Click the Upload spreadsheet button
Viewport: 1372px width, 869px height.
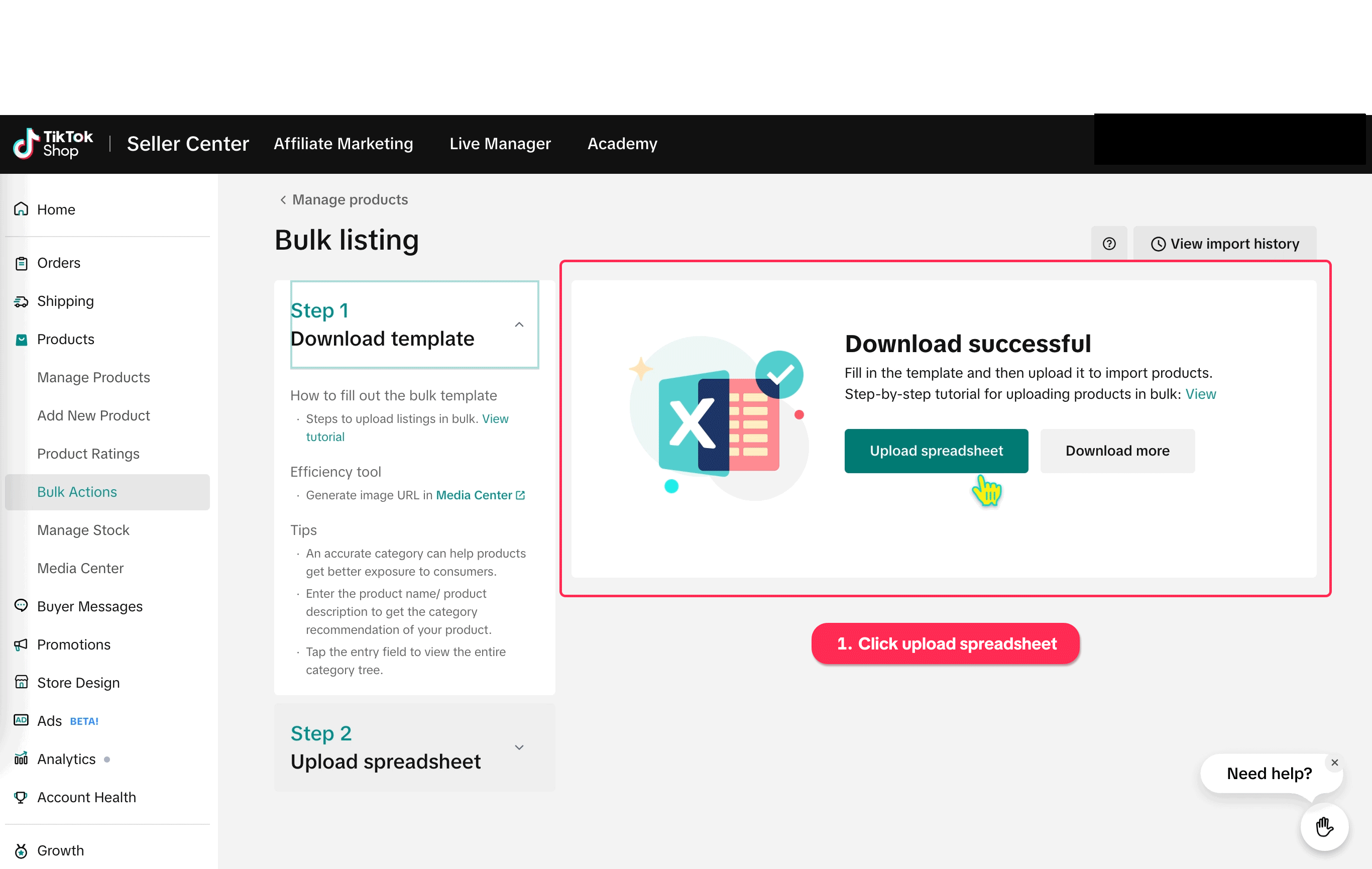936,451
